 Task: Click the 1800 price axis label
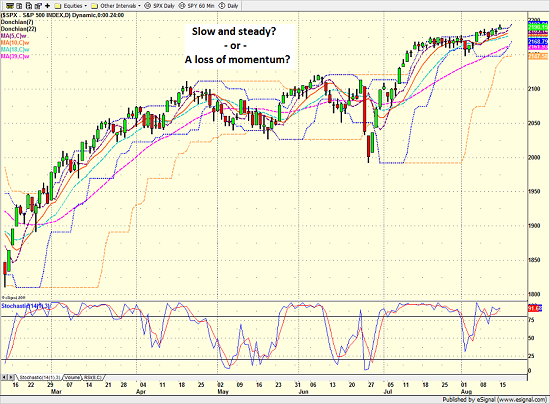coord(534,294)
